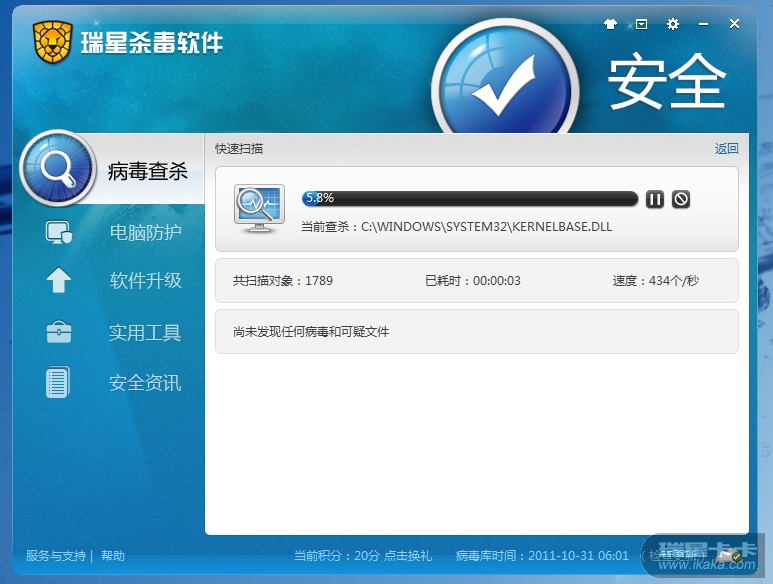773x584 pixels.
Task: Click the current scan path KERNELBASE.DLL
Action: [x=457, y=227]
